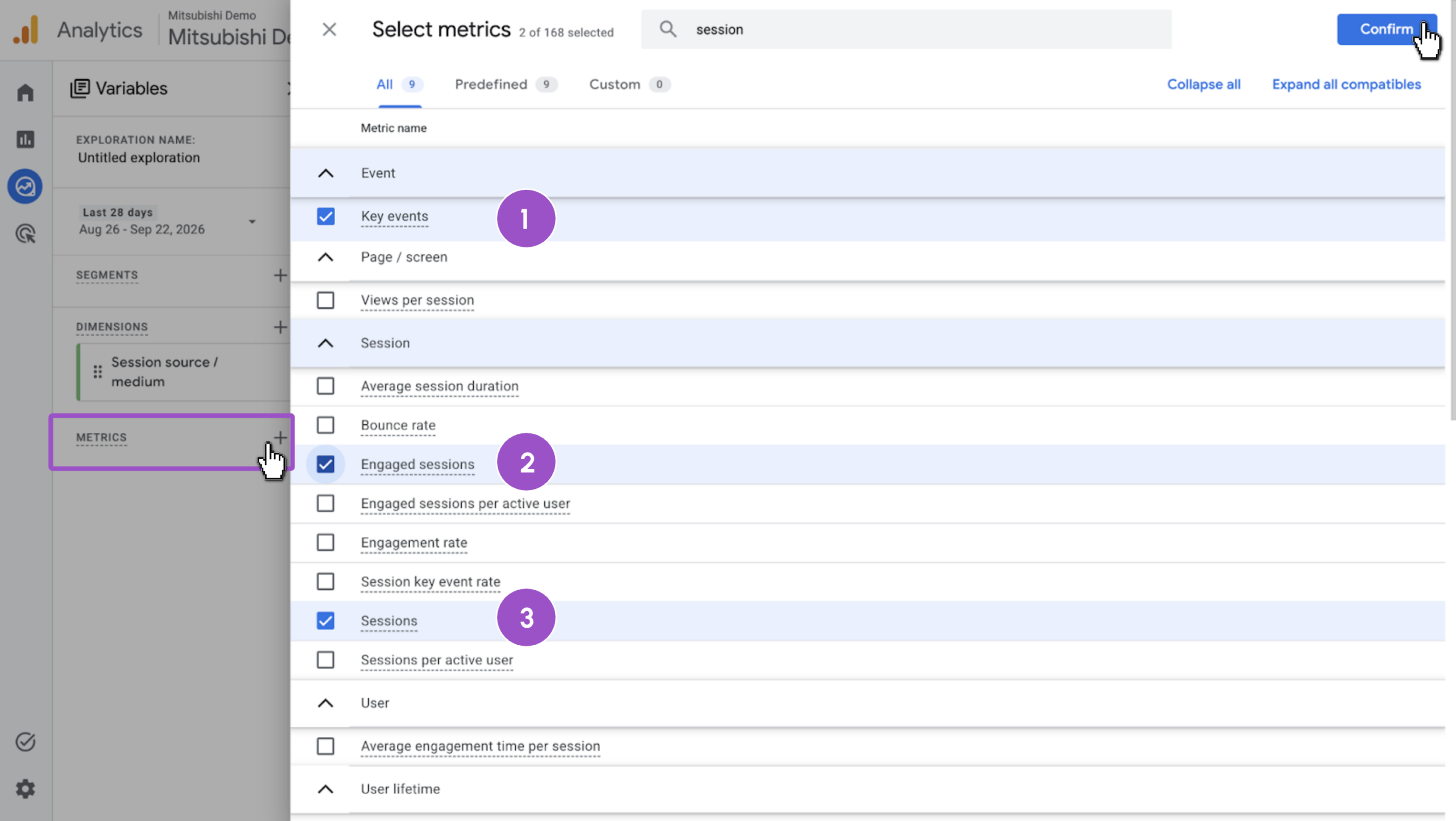Click the Google Analytics logo
This screenshot has height=821, width=1456.
[x=26, y=30]
